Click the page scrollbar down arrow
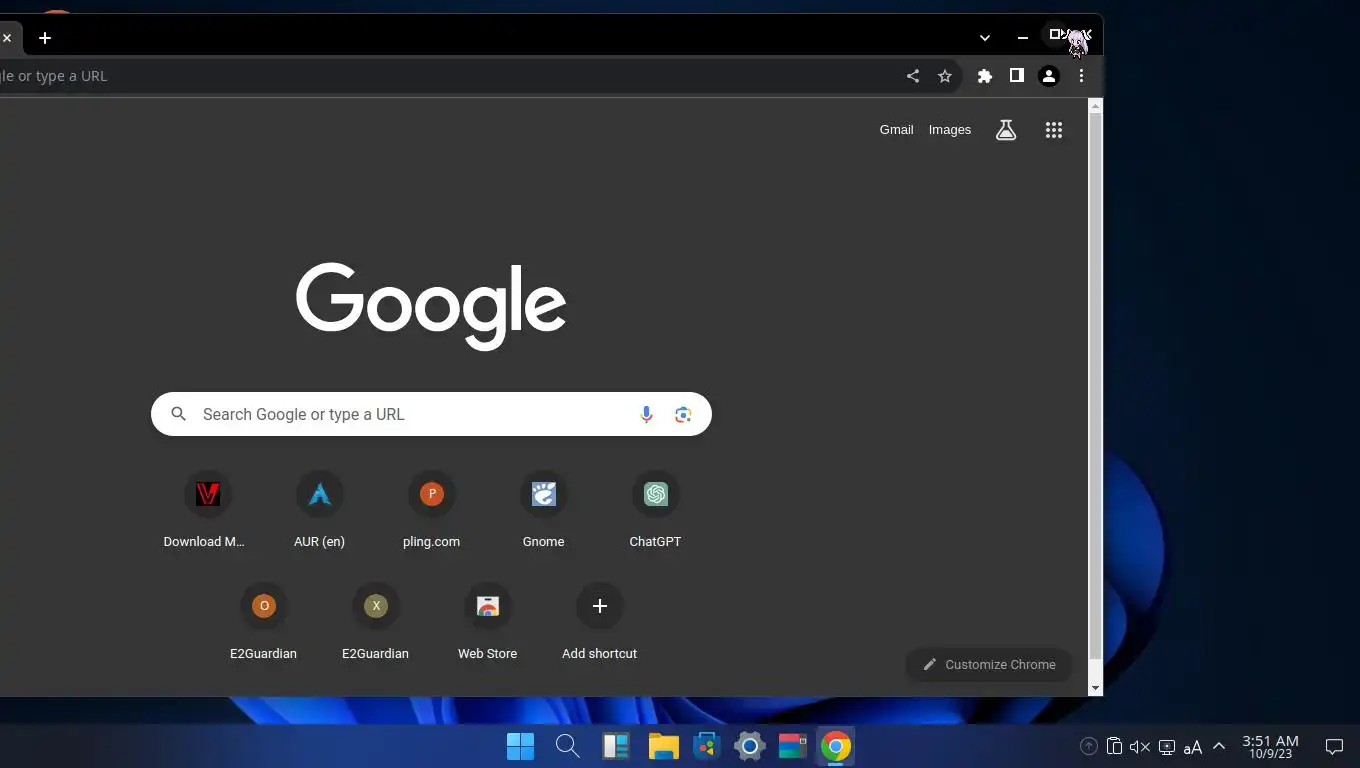 point(1095,688)
